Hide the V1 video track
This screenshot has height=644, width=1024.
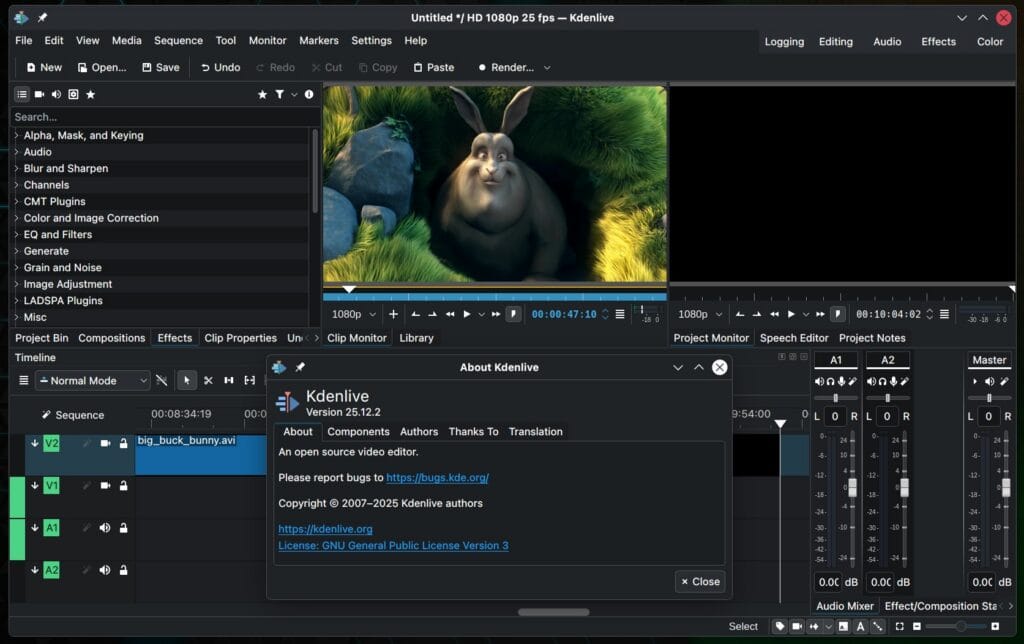(x=103, y=486)
